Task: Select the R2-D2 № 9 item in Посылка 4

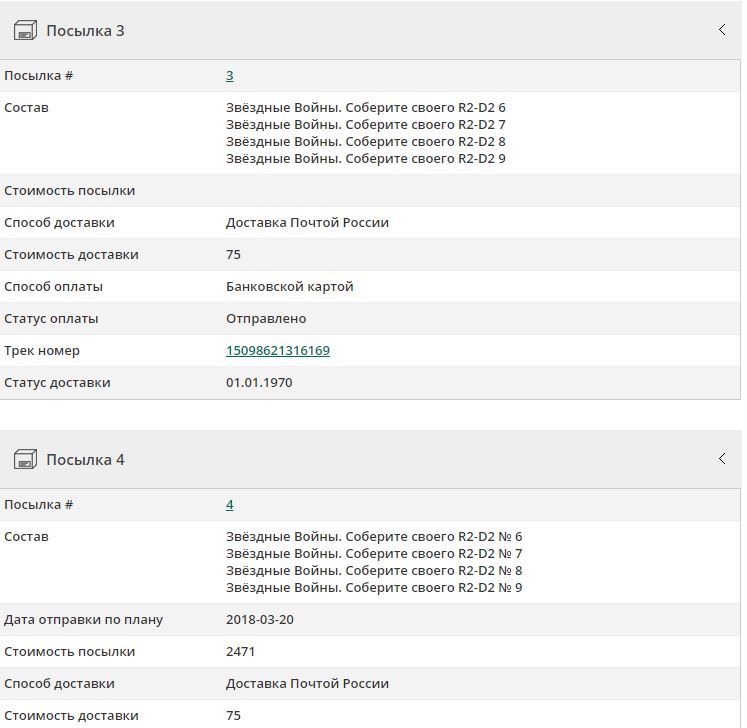Action: point(374,588)
